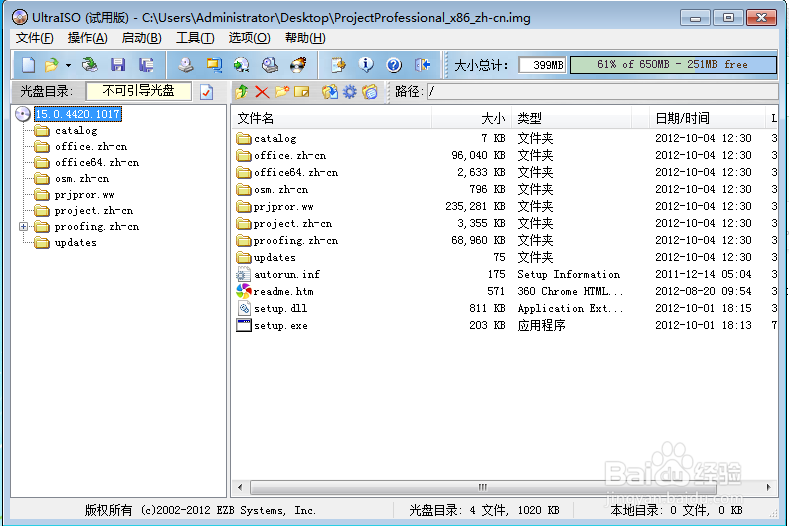789x526 pixels.
Task: Click the Make CD/DVD image icon
Action: click(186, 65)
